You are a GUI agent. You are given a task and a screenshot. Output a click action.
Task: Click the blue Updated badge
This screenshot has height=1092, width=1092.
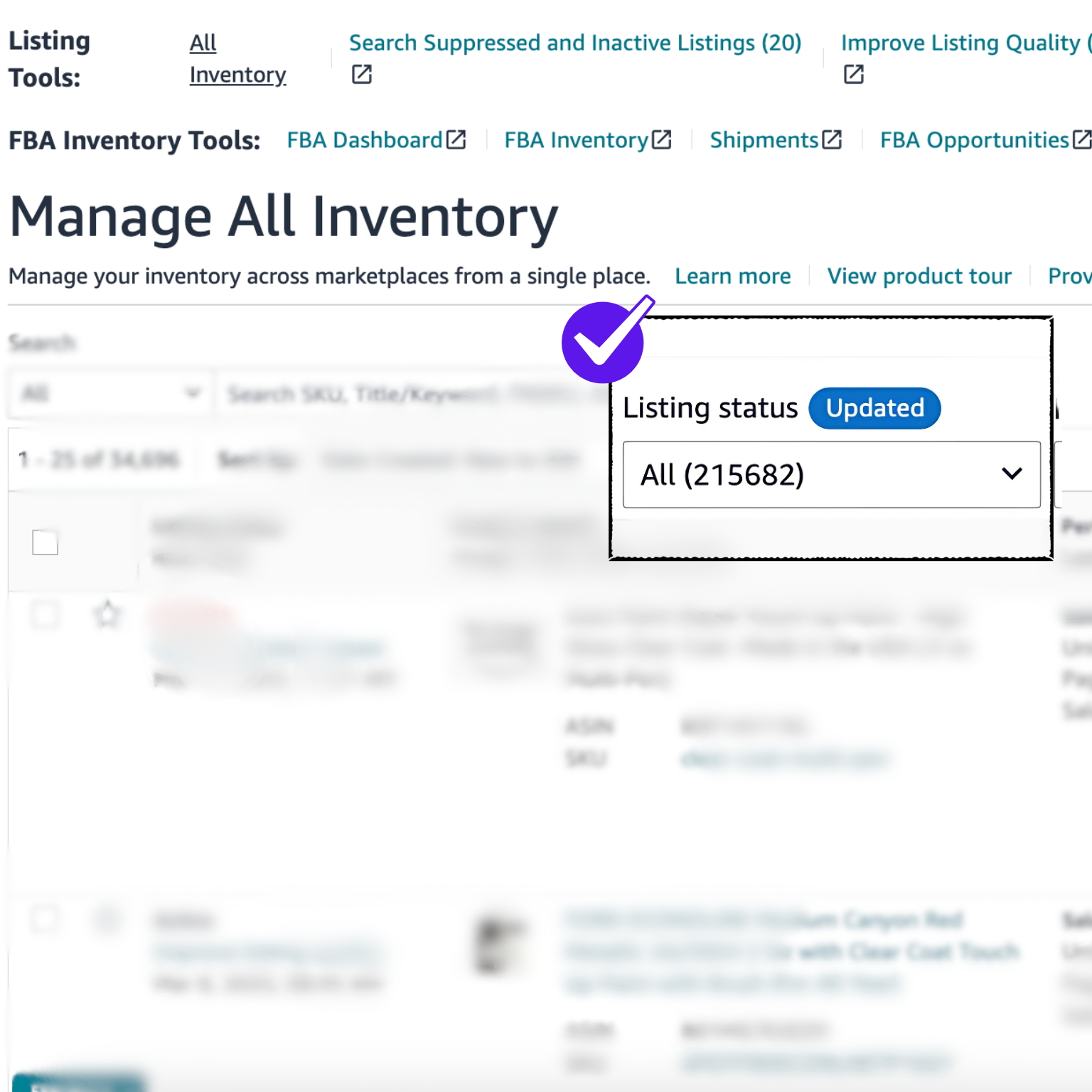pyautogui.click(x=874, y=408)
